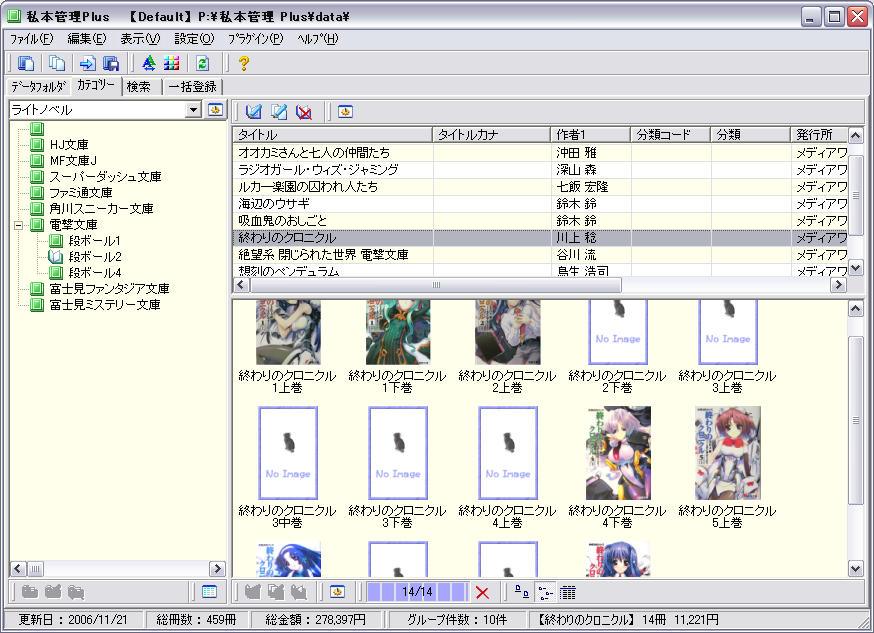
Task: Select the row titled オオカミさんと七人の仲間たち
Action: [x=540, y=153]
